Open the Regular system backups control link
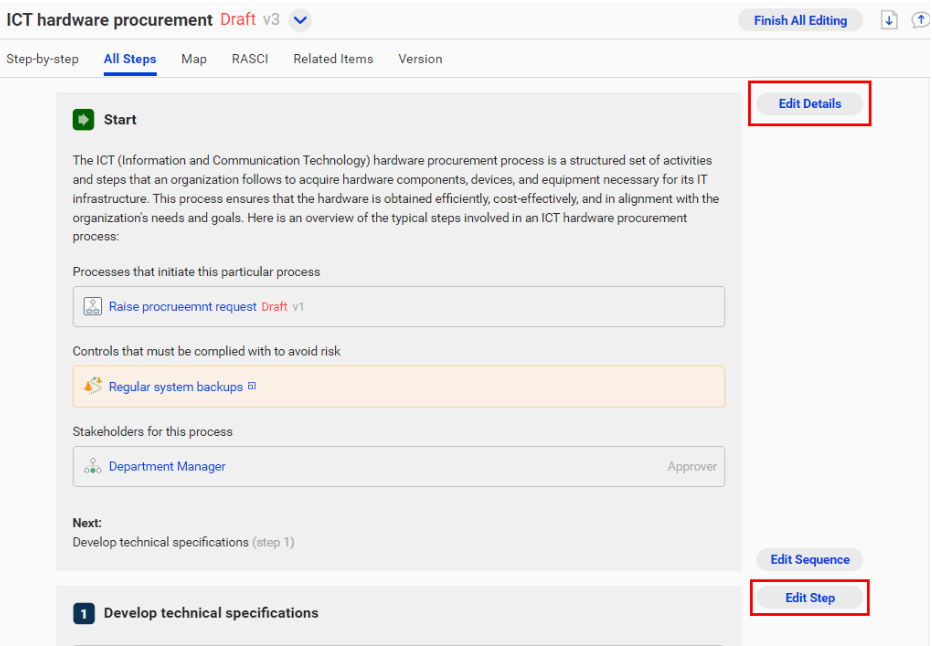 coord(175,387)
